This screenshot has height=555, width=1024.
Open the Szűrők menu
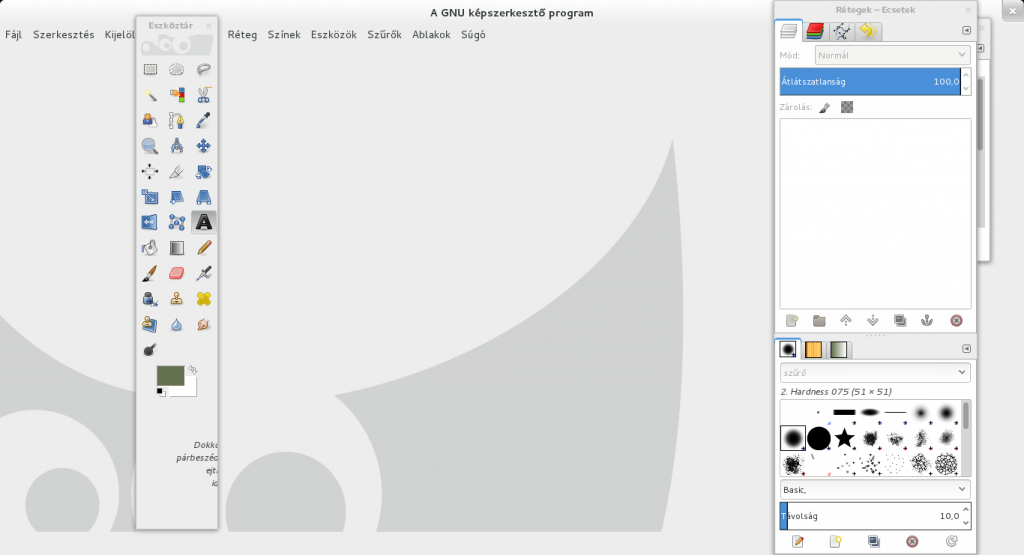coord(385,35)
